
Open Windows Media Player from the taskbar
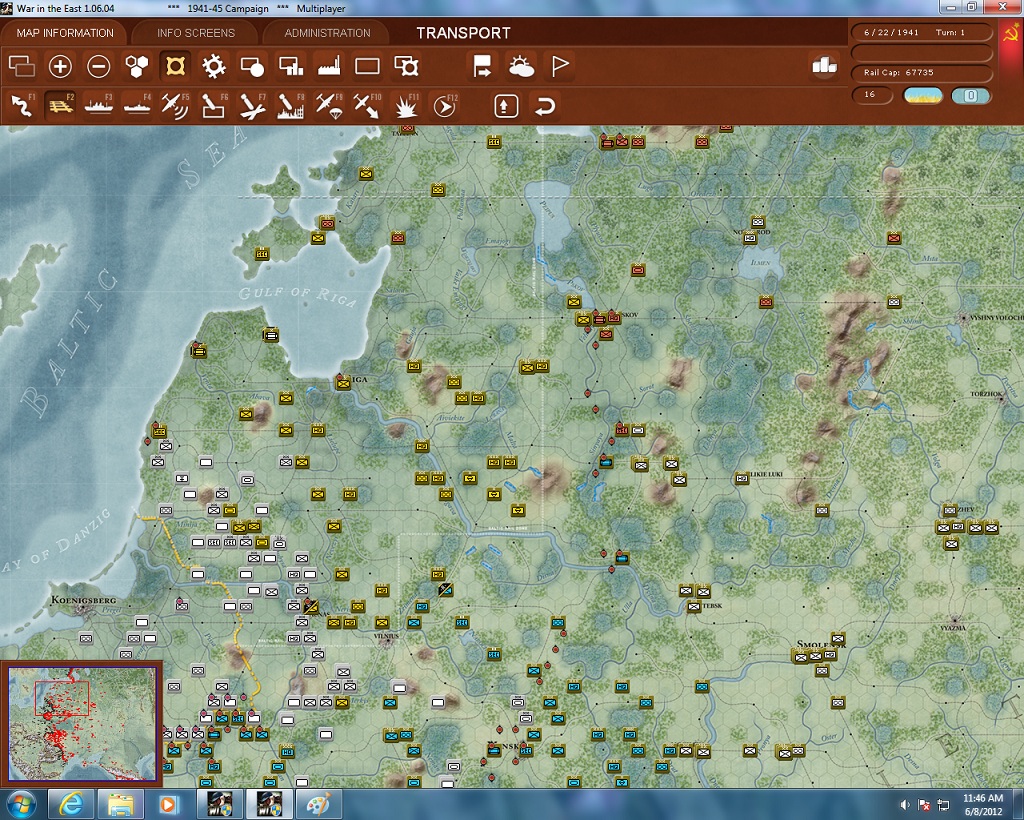(168, 804)
